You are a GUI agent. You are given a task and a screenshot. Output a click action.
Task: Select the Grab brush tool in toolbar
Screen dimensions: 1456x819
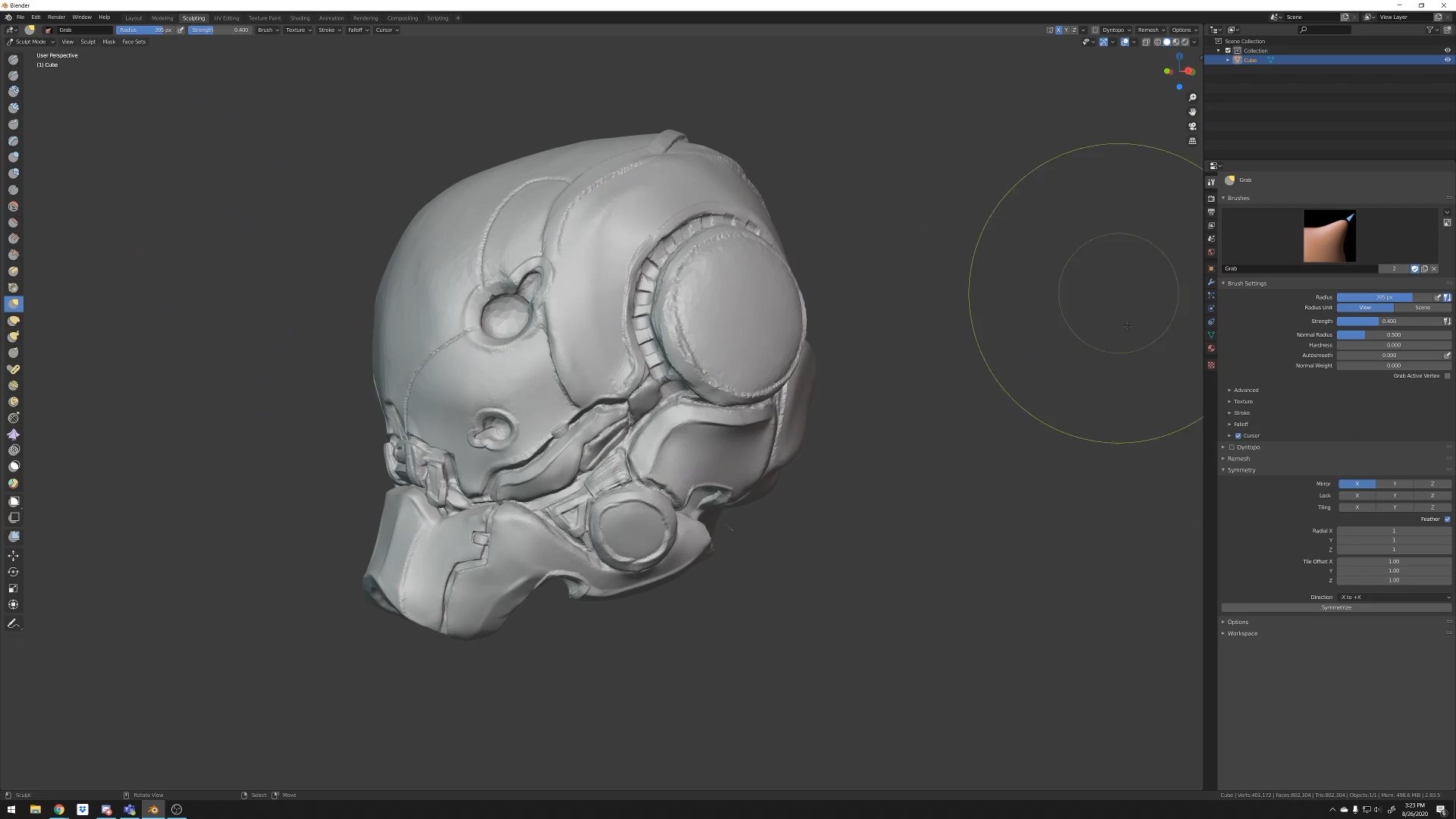click(14, 304)
